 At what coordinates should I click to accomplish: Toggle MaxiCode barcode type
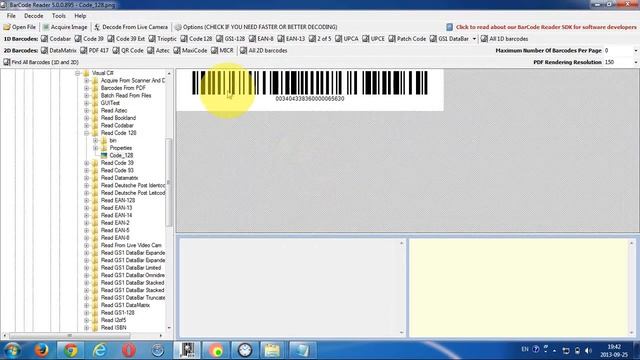tap(191, 51)
